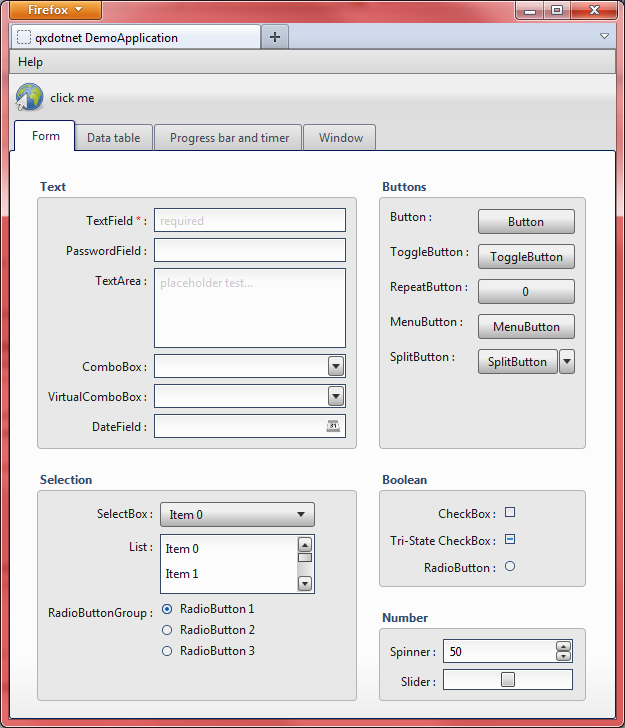Click into the TextArea placeholder box

250,308
